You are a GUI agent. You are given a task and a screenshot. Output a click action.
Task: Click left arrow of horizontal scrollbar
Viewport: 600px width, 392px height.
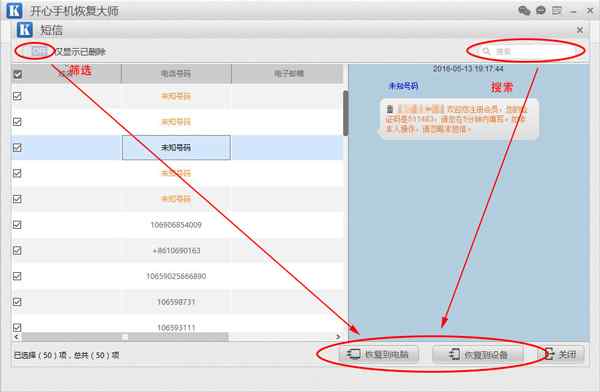(x=16, y=337)
